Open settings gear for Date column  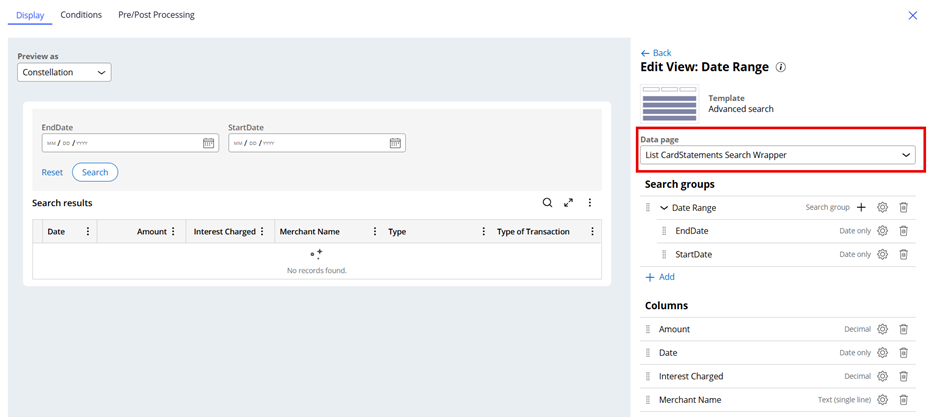[x=882, y=353]
